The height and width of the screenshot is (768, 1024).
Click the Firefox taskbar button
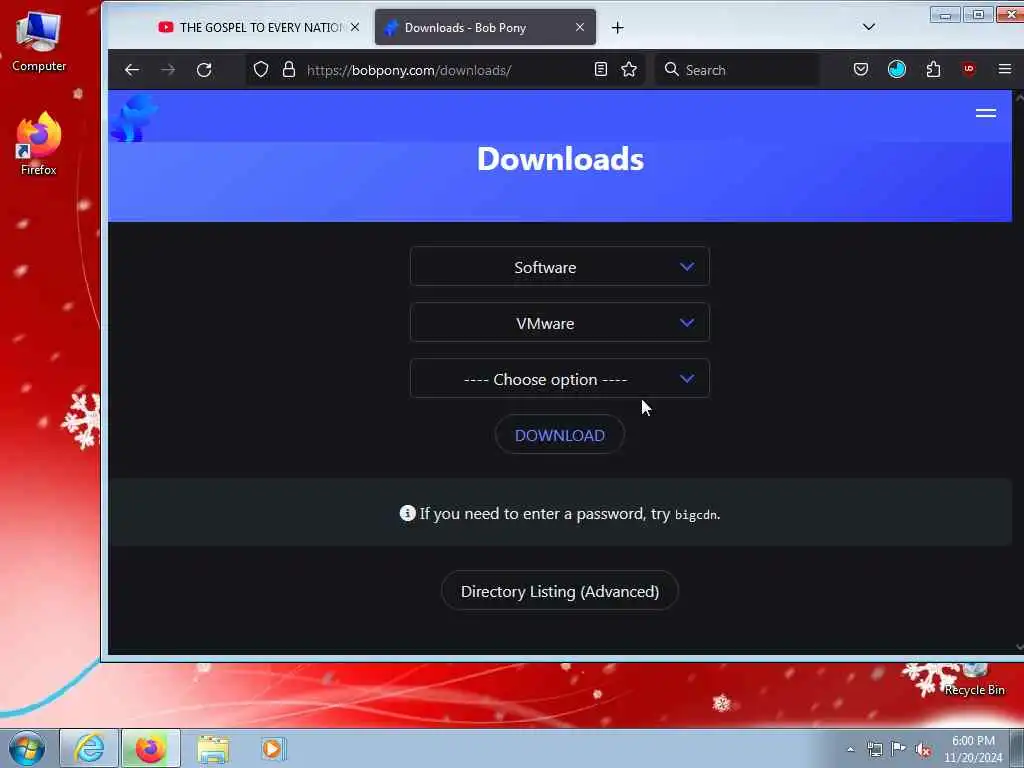(150, 748)
